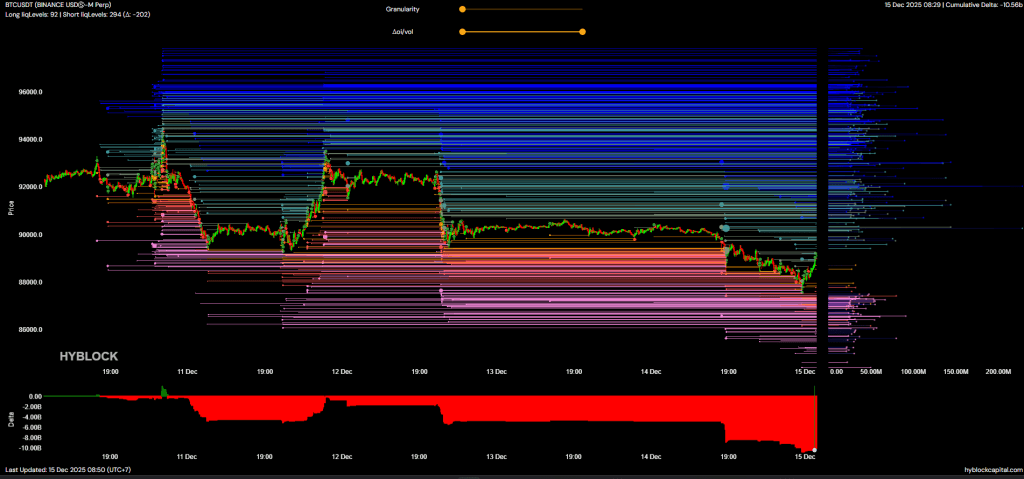Click the white marker at delta chart's end
This screenshot has height=479, width=1024.
point(815,450)
